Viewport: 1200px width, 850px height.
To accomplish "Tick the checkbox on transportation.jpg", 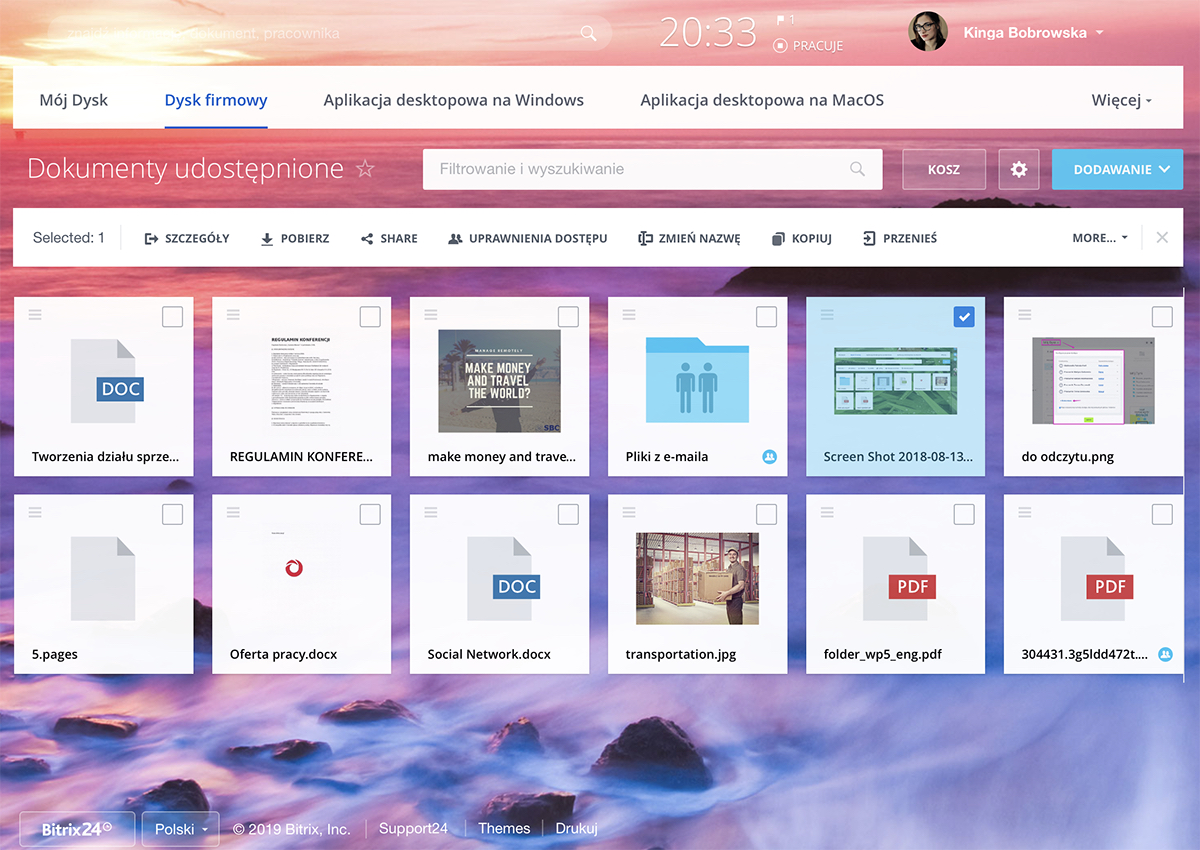I will click(x=766, y=514).
